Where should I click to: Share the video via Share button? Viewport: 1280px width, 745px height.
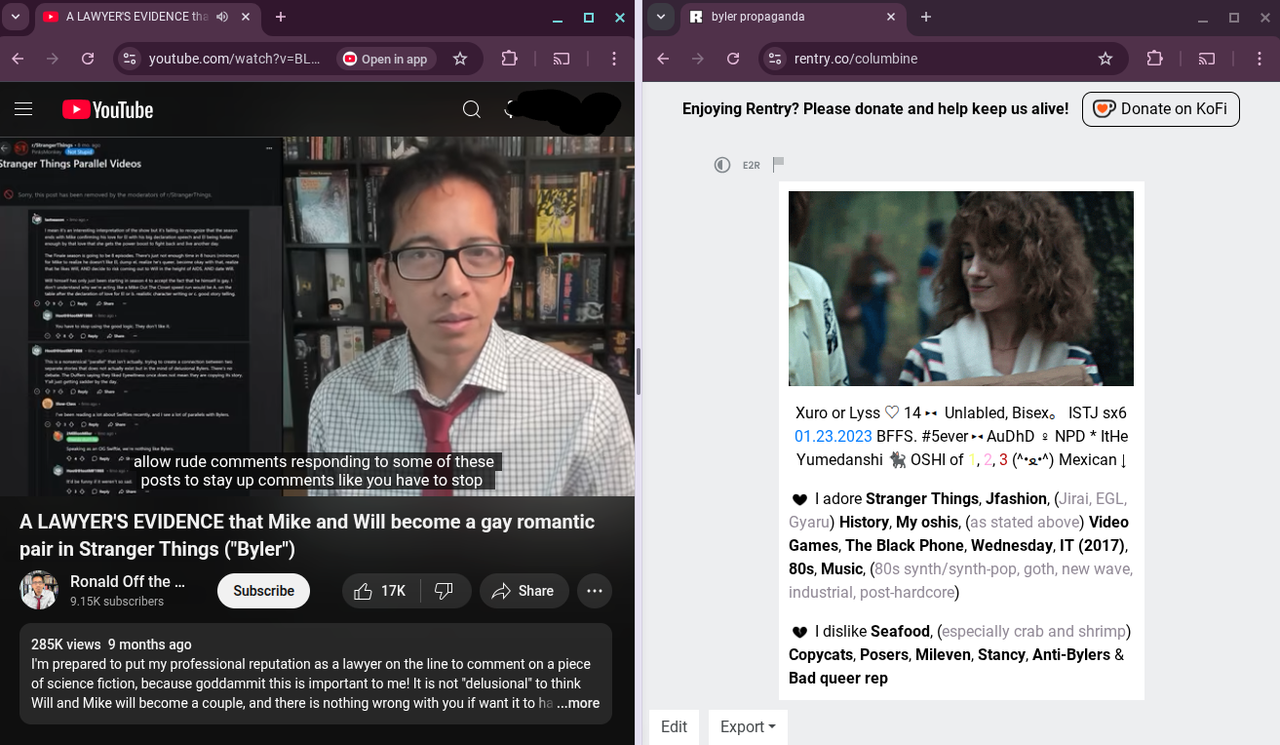point(524,591)
